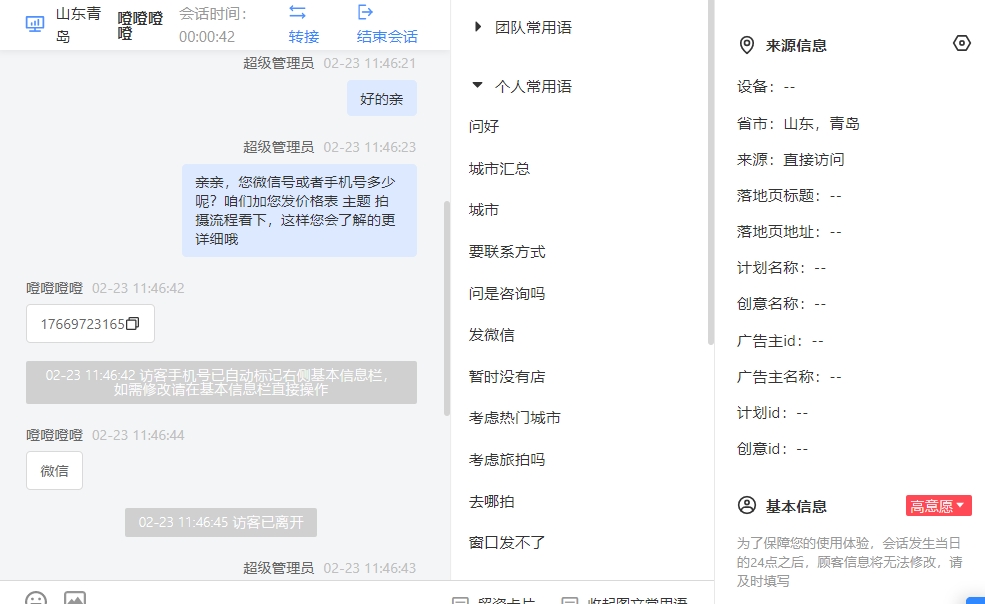The width and height of the screenshot is (985, 604).
Task: Select the 问是咨询吗 quick phrase
Action: (x=507, y=294)
